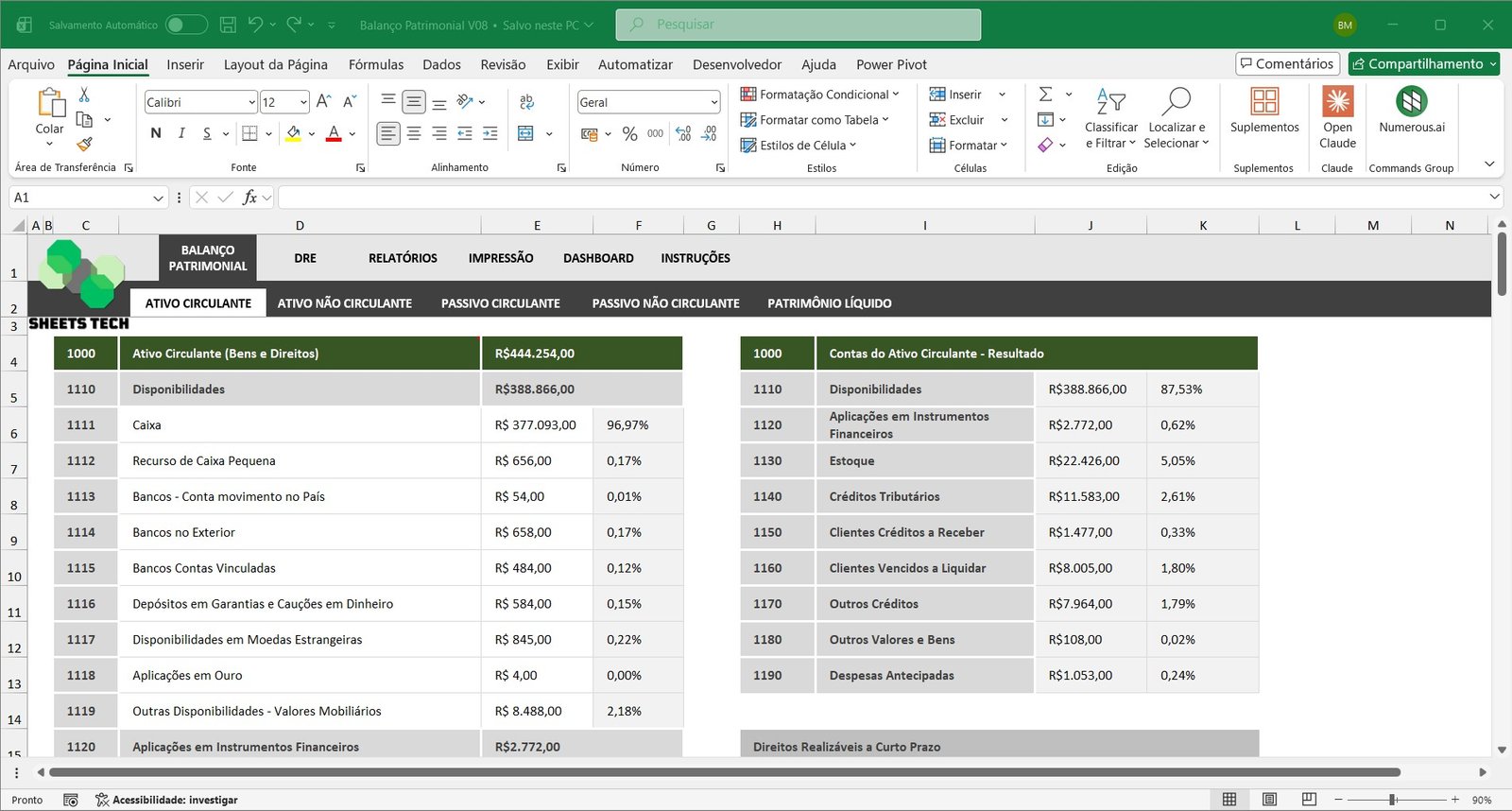Image resolution: width=1512 pixels, height=811 pixels.
Task: Expand the font name dropdown
Action: [x=251, y=102]
